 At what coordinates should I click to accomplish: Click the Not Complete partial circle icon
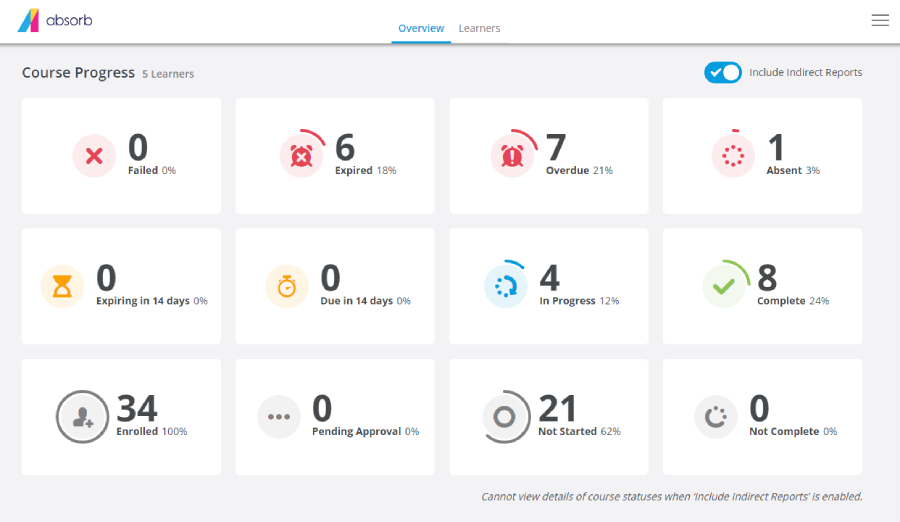point(716,417)
